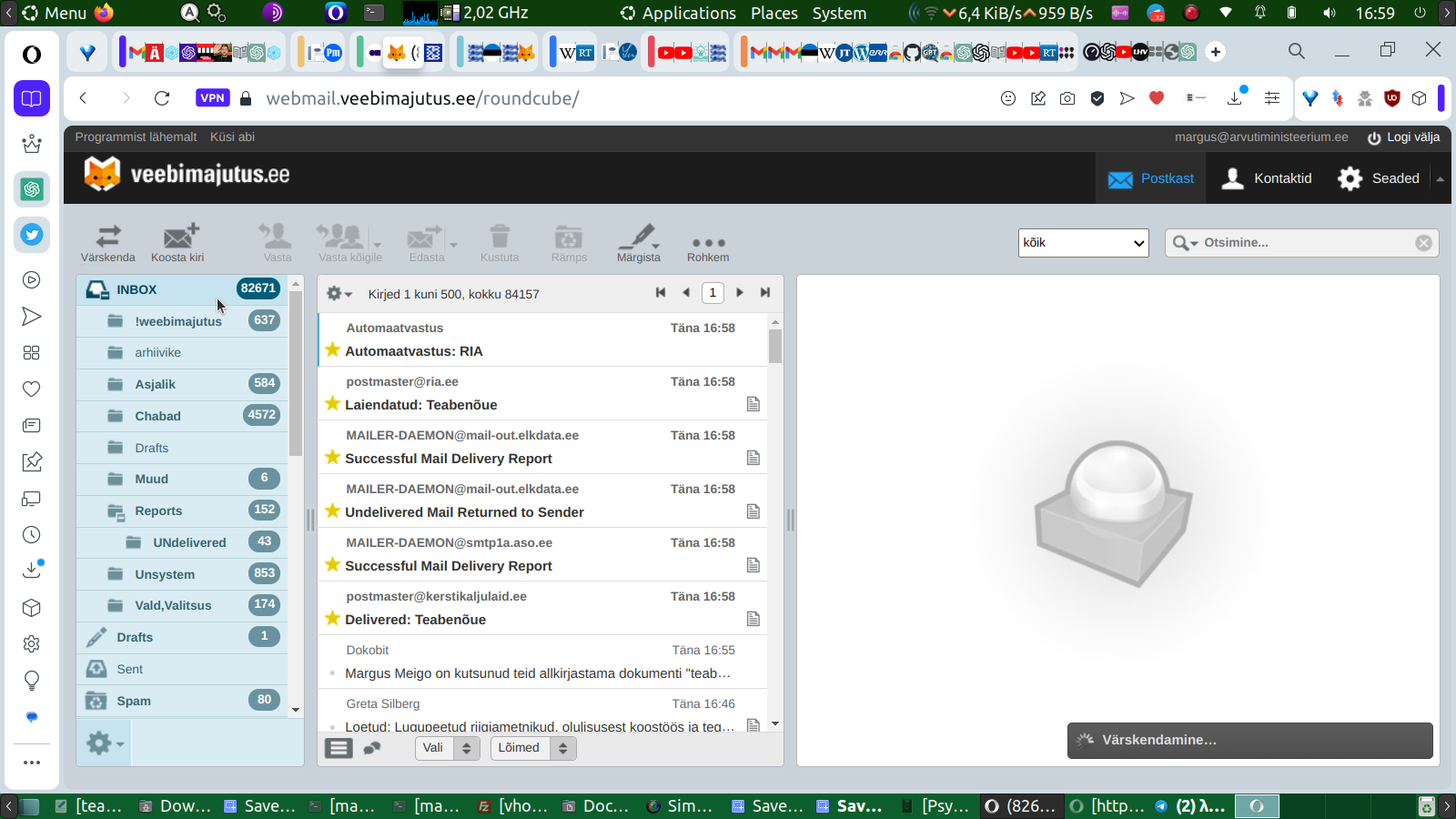Clear the search field with the X icon
The image size is (1456, 819).
pyautogui.click(x=1424, y=243)
